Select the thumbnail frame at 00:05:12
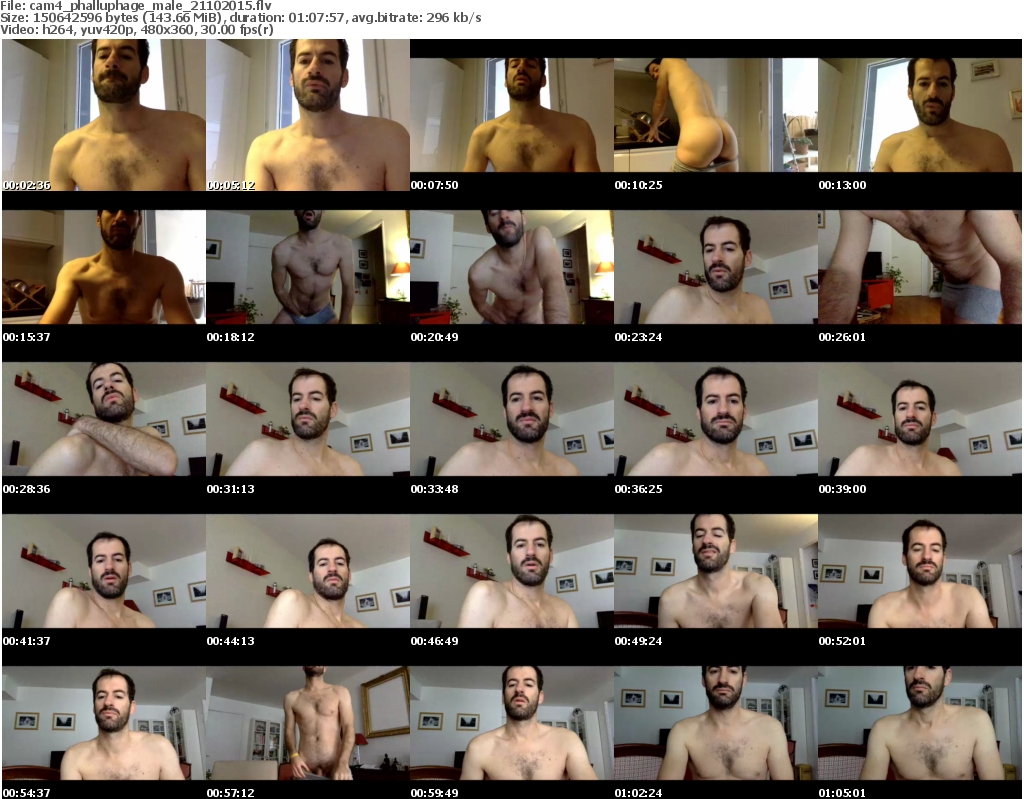This screenshot has width=1024, height=799. 308,115
